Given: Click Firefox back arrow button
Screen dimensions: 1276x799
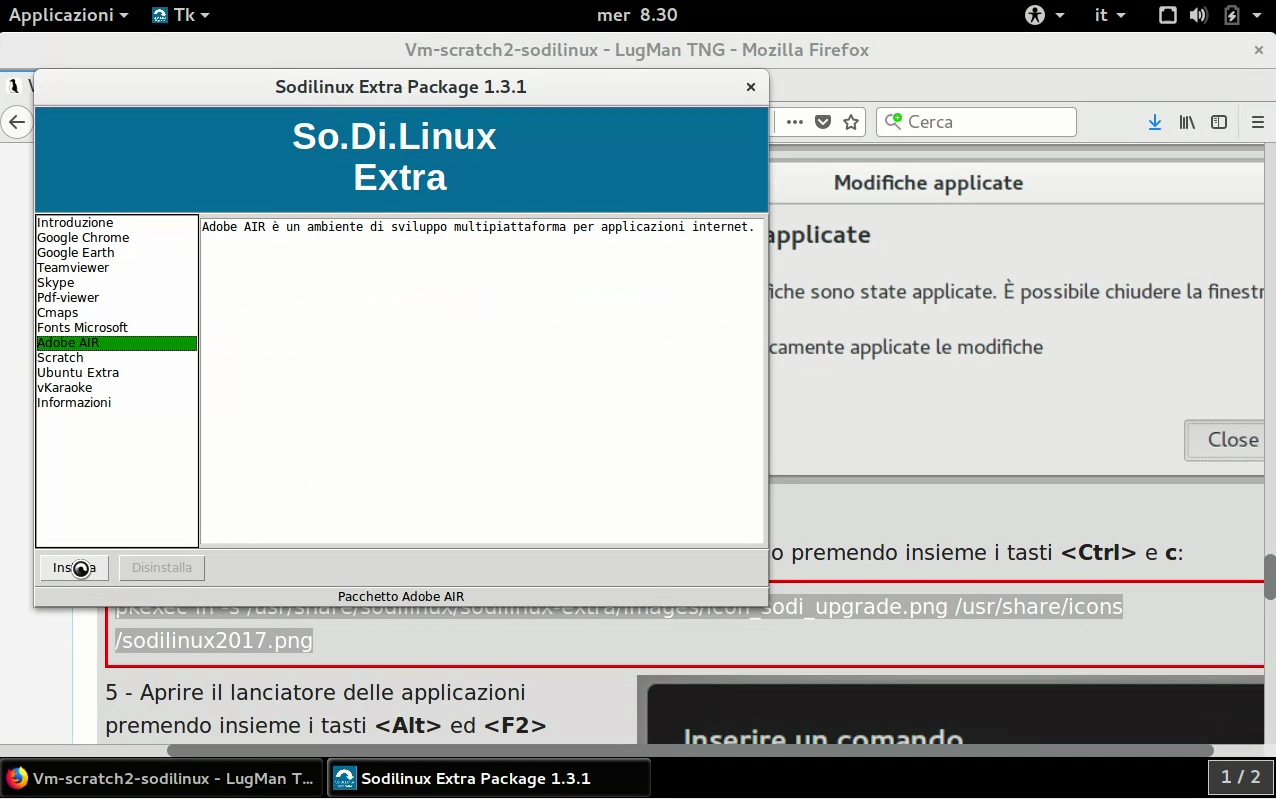Looking at the screenshot, I should pos(16,122).
